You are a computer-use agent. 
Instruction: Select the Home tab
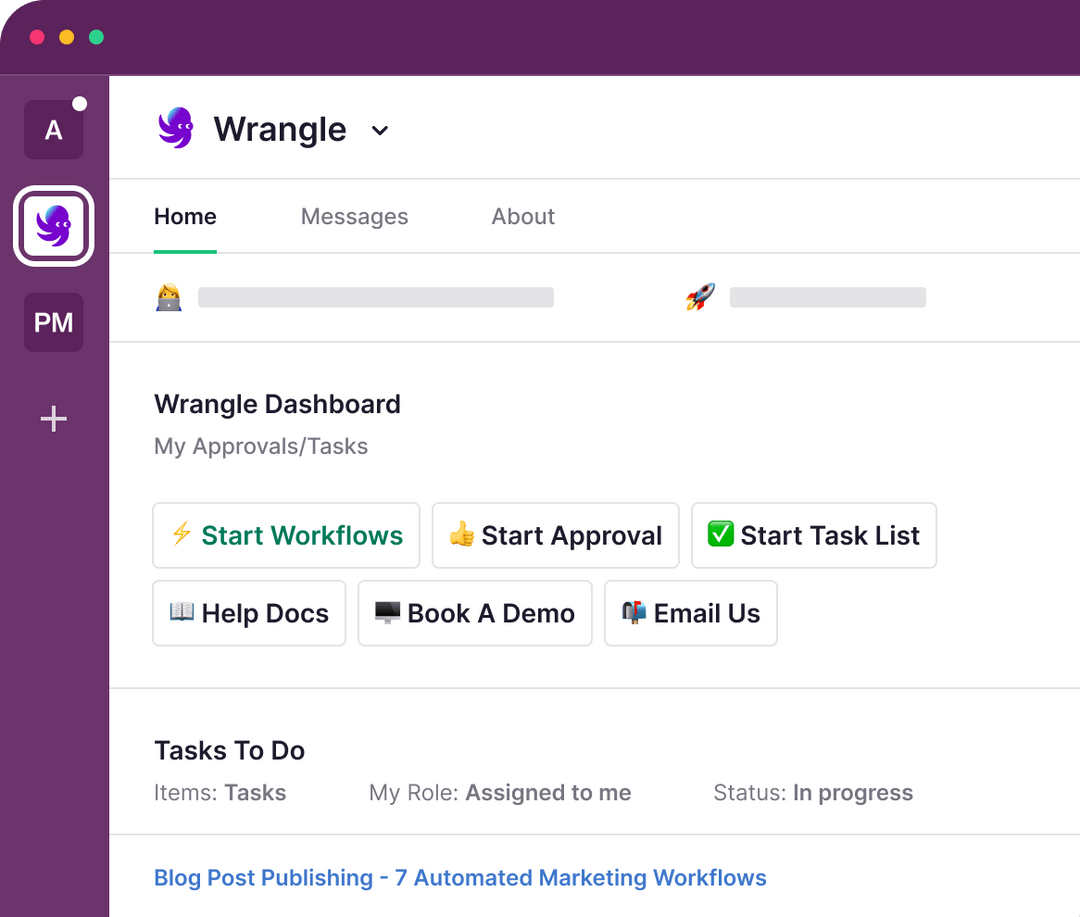pyautogui.click(x=185, y=216)
